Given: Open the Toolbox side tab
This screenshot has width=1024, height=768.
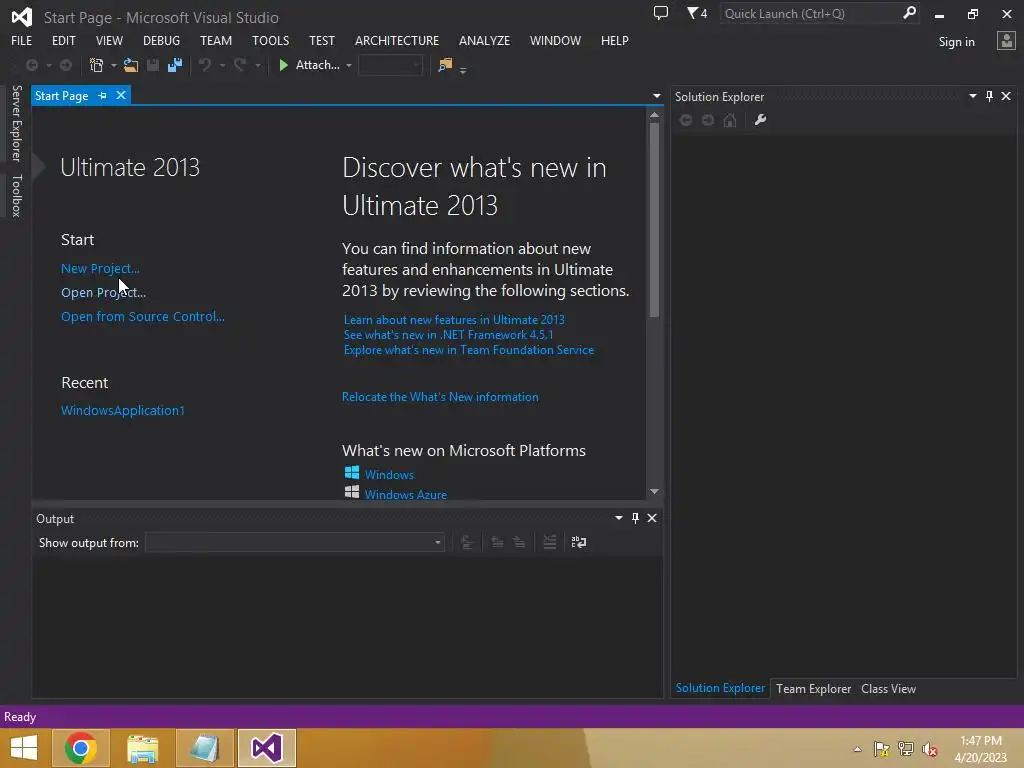Looking at the screenshot, I should pyautogui.click(x=16, y=195).
